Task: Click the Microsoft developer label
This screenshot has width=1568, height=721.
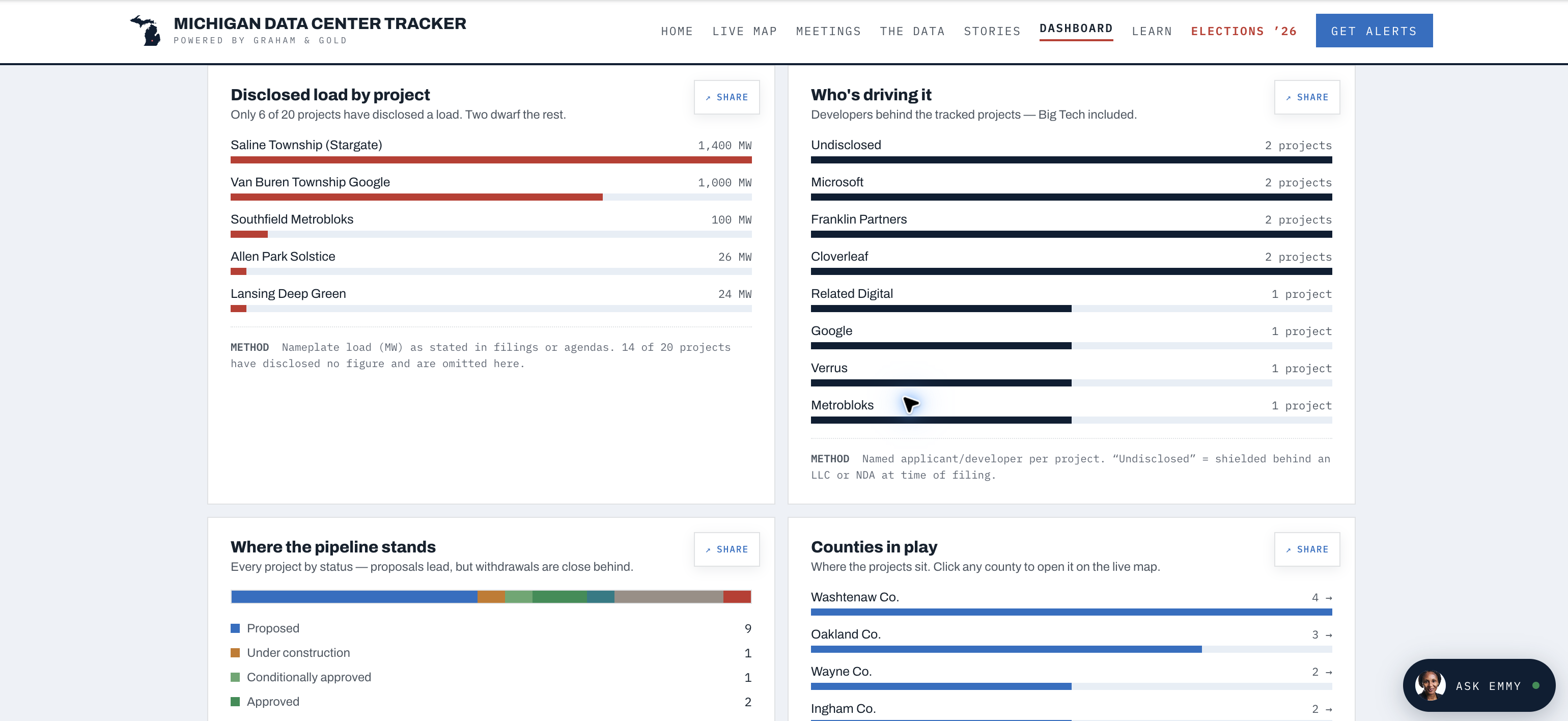Action: click(x=837, y=182)
